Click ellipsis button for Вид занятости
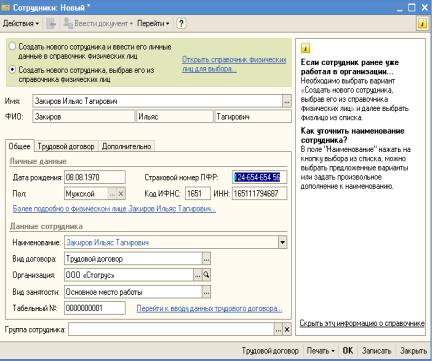 (206, 292)
